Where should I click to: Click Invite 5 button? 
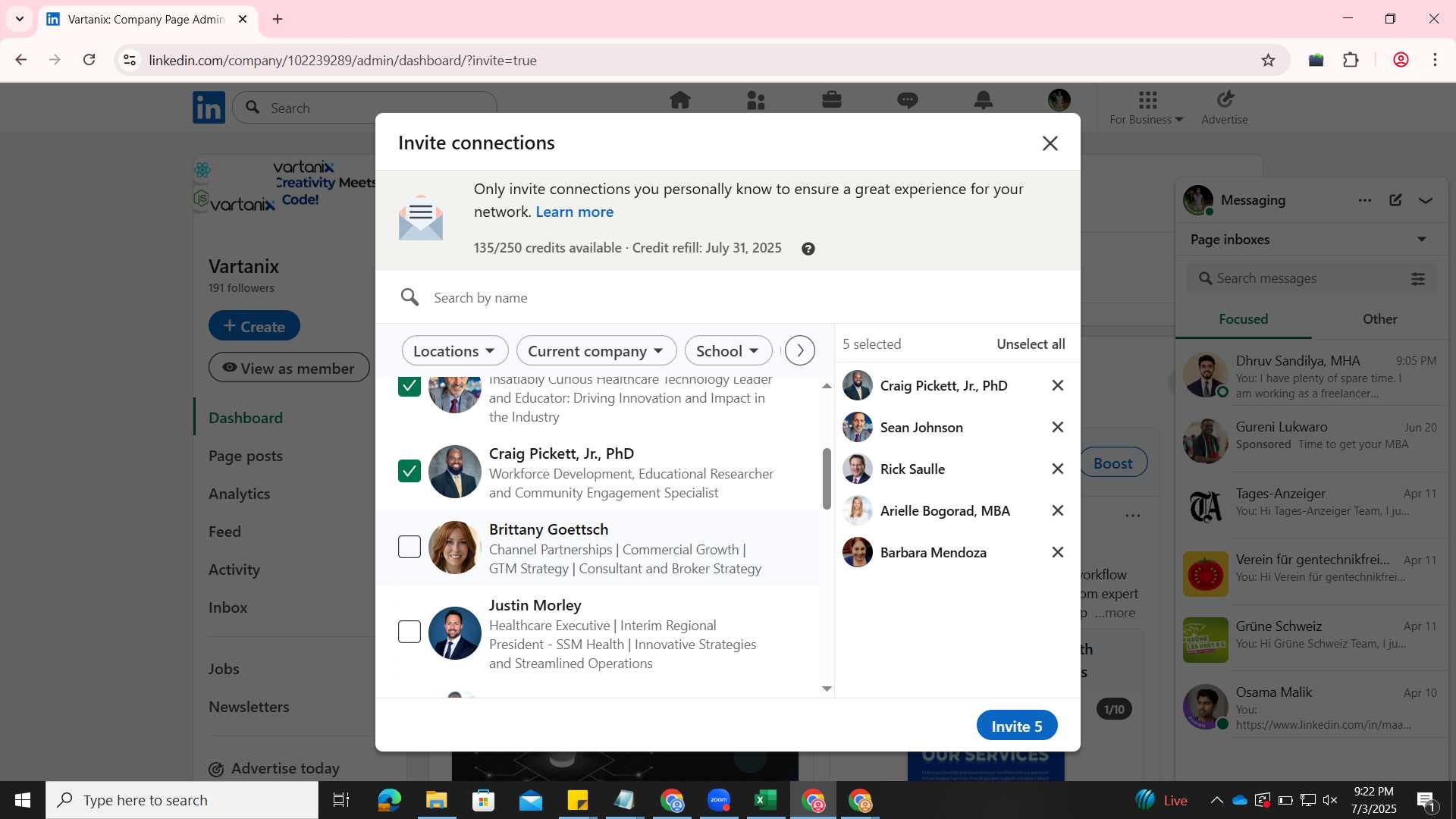pos(1017,726)
